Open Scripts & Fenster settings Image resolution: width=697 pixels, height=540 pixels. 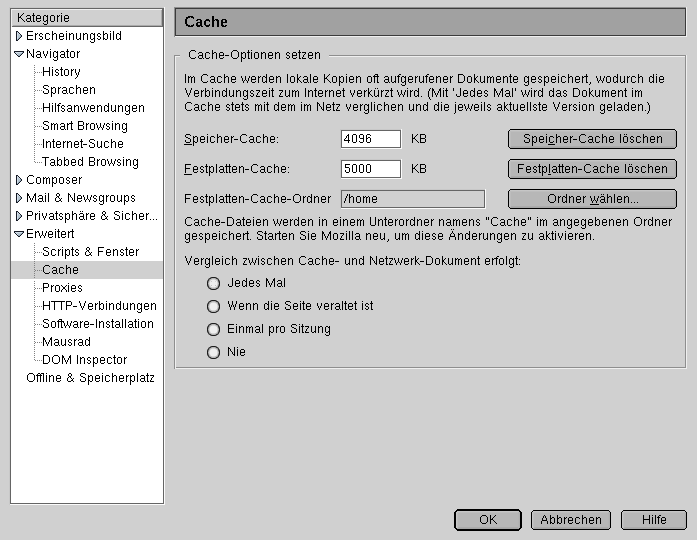[x=91, y=252]
